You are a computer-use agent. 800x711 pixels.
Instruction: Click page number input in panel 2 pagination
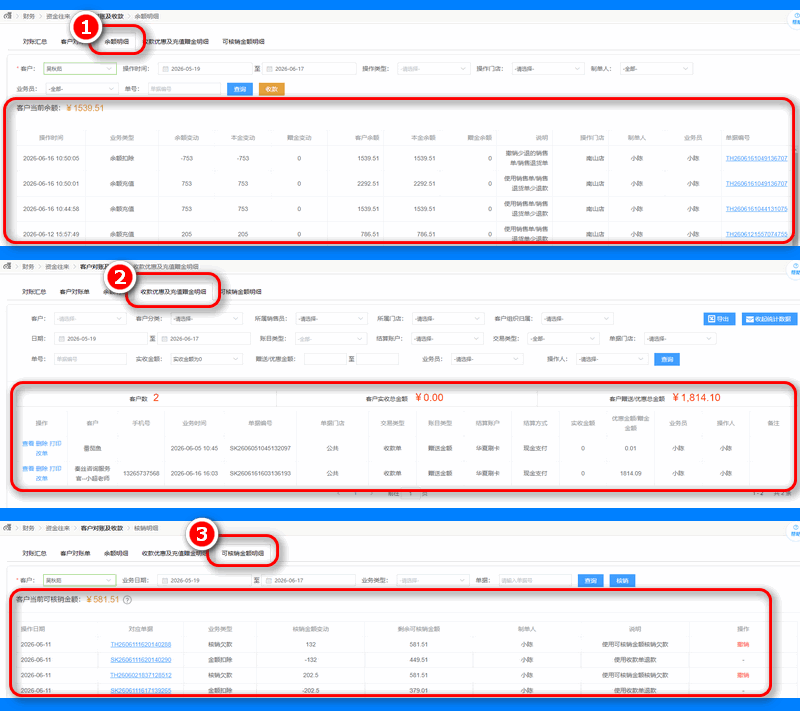(x=410, y=494)
